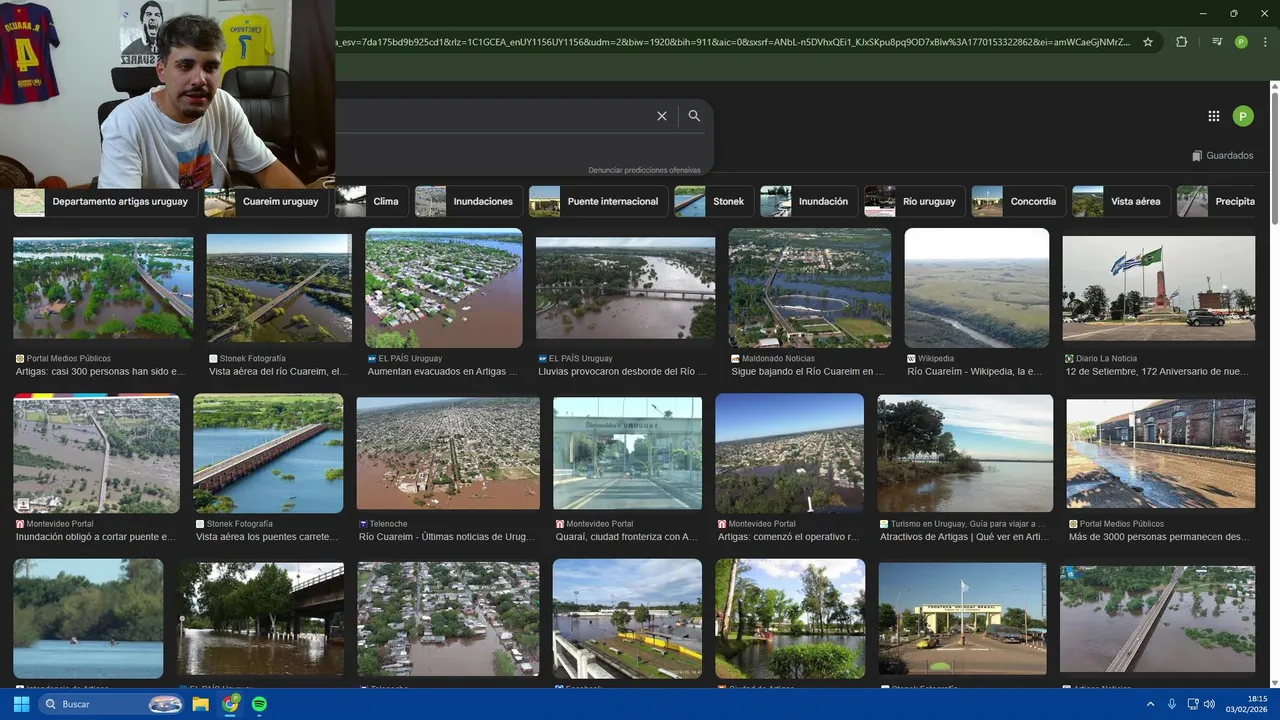Select the Concordia filter chip

pyautogui.click(x=1018, y=201)
